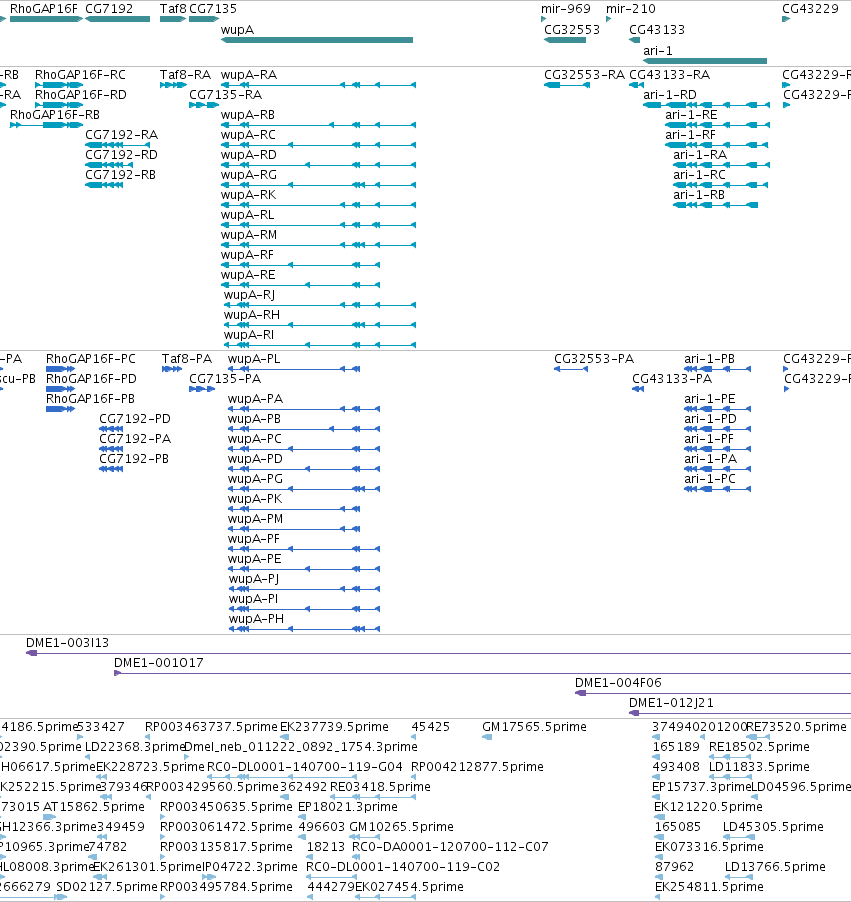Open BAC clone DME1-012J21

tap(671, 703)
